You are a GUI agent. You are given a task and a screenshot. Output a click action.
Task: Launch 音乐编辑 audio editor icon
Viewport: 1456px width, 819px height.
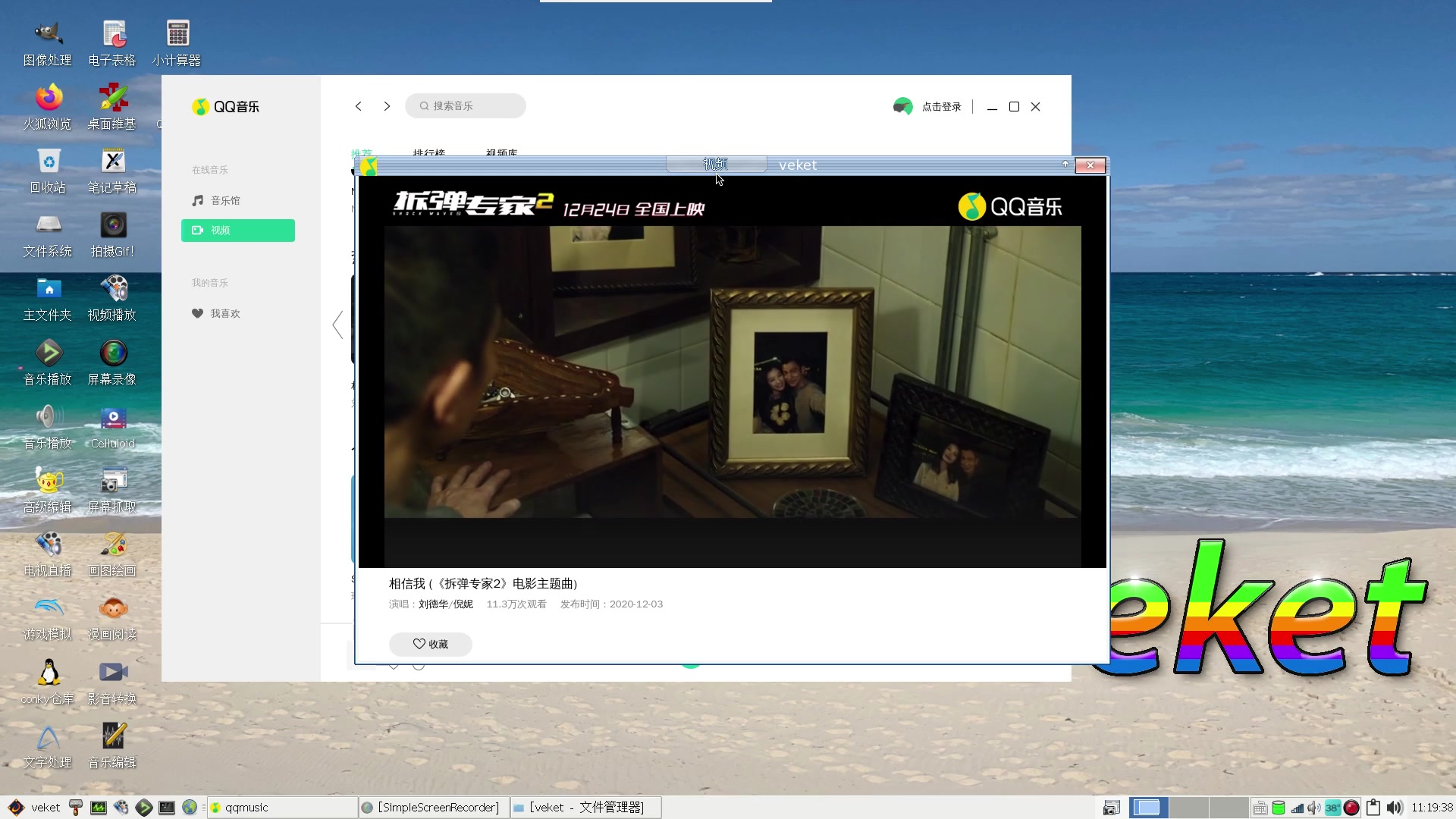point(112,746)
